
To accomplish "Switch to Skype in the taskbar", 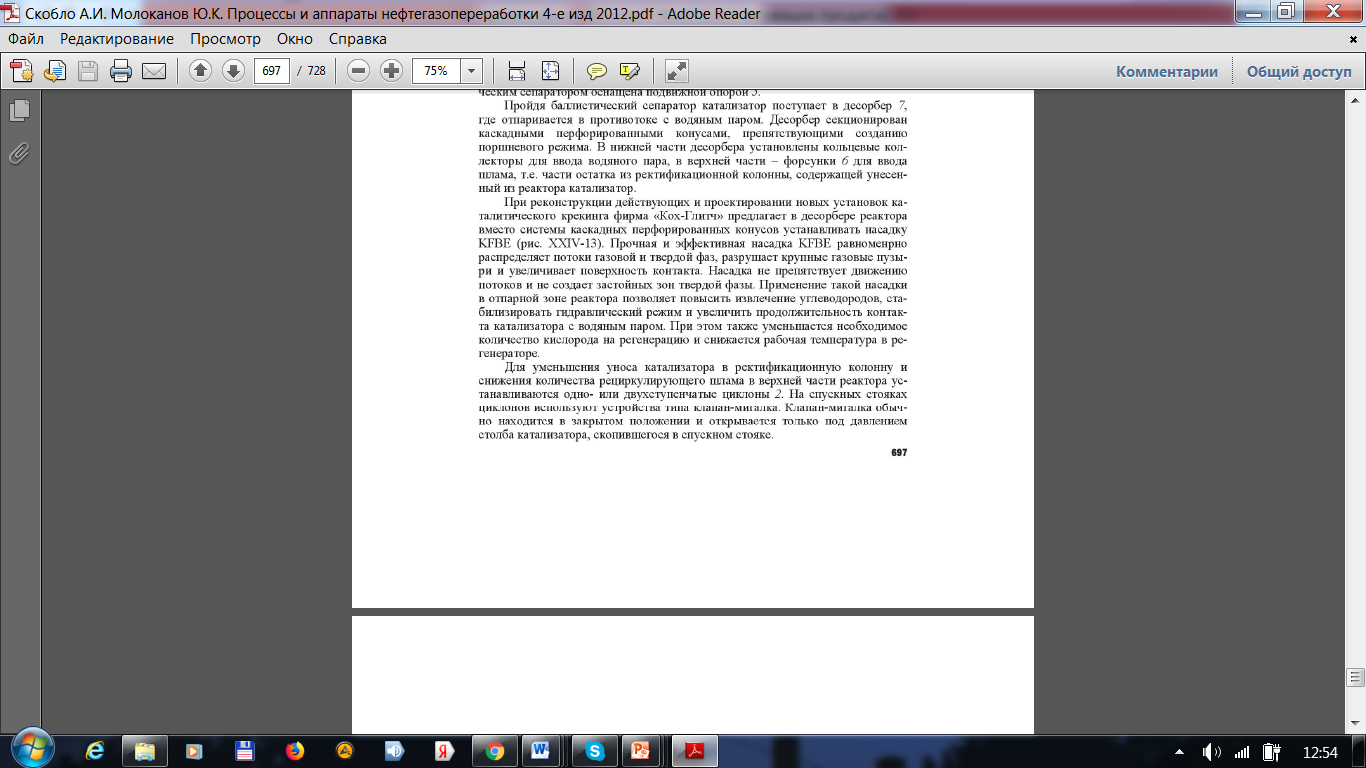I will pos(596,750).
